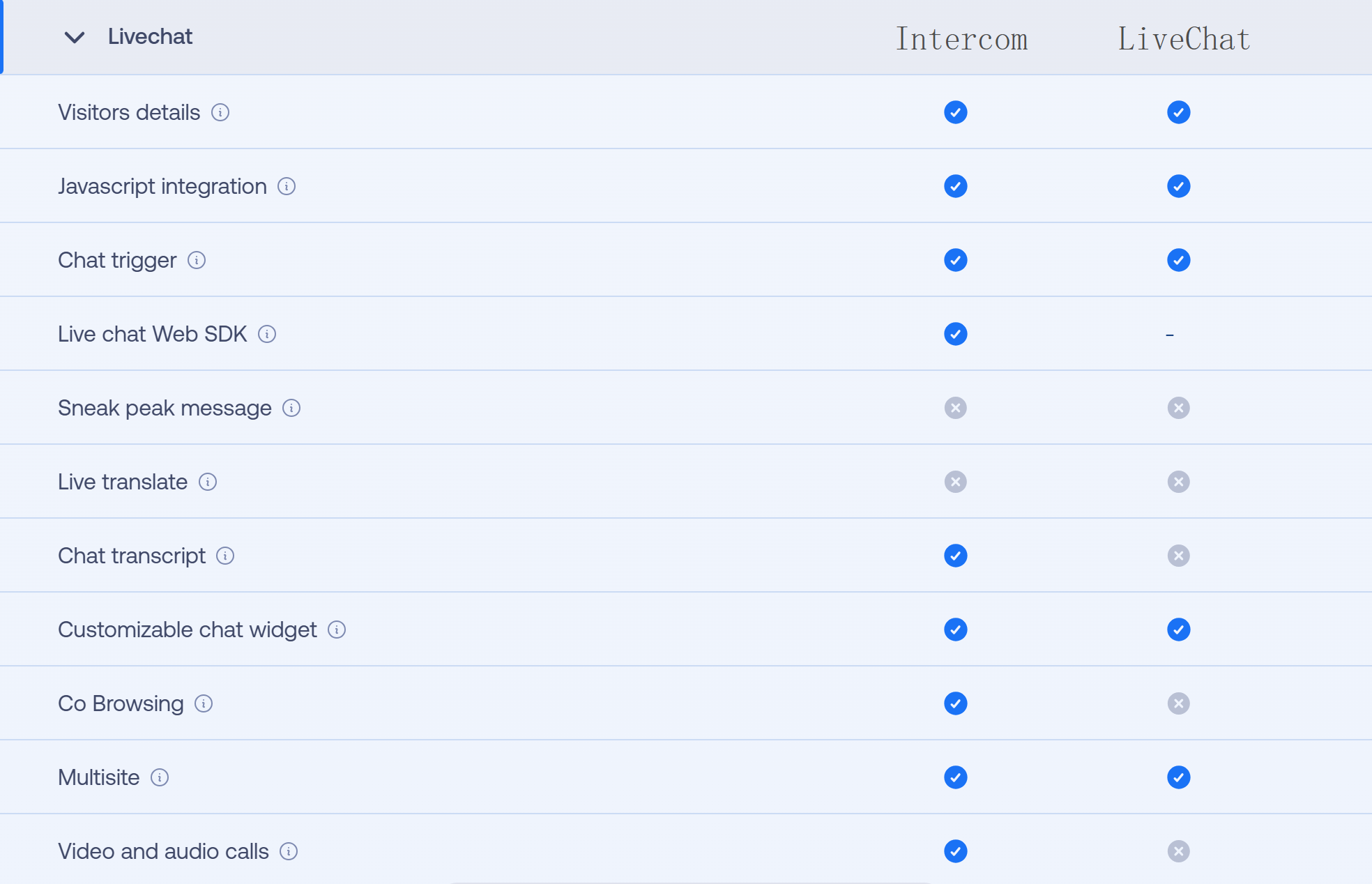Open info icon next to Customizable chat widget
This screenshot has width=1372, height=884.
pyautogui.click(x=337, y=630)
